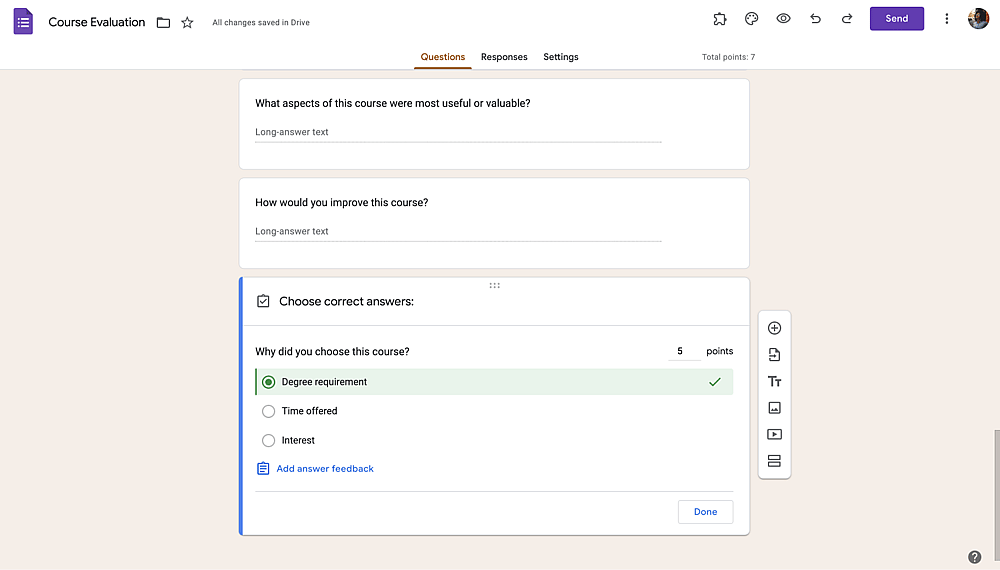The width and height of the screenshot is (1000, 570).
Task: Click the green correct checkmark
Action: pyautogui.click(x=715, y=382)
